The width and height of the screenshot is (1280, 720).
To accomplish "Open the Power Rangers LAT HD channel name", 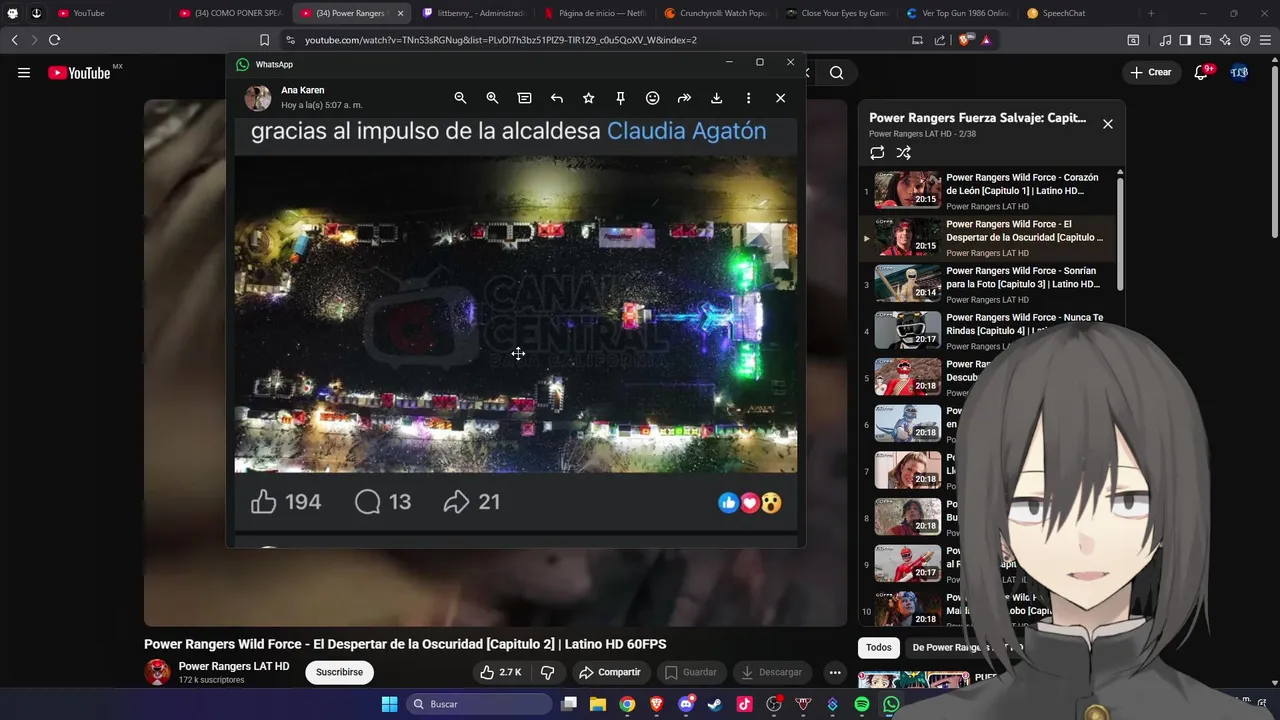I will tap(234, 666).
